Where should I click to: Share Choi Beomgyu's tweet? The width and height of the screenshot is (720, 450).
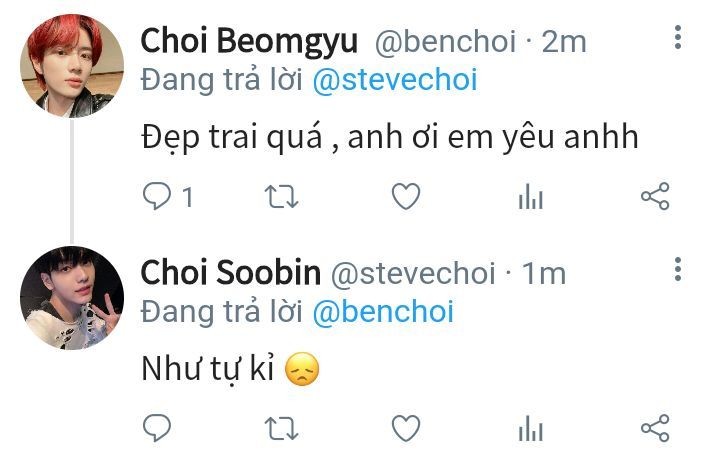pos(654,197)
